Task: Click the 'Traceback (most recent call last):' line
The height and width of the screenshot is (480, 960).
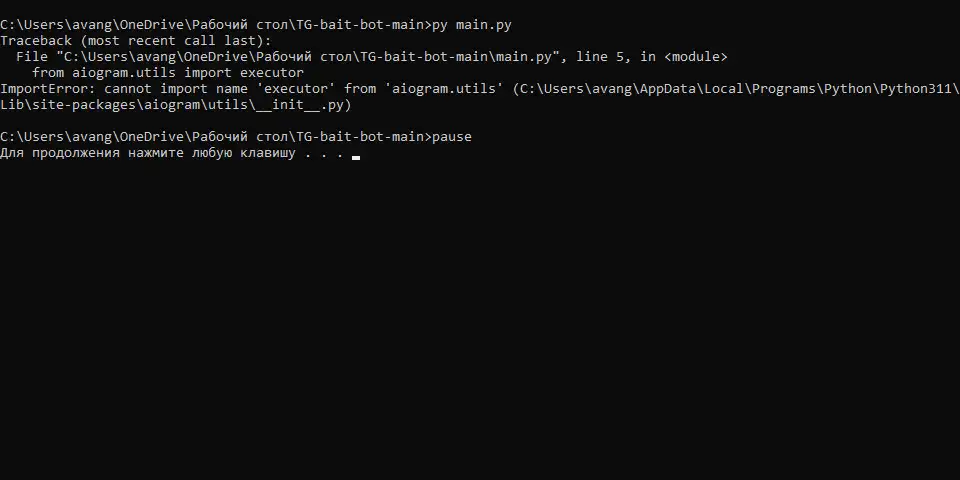Action: [x=135, y=41]
